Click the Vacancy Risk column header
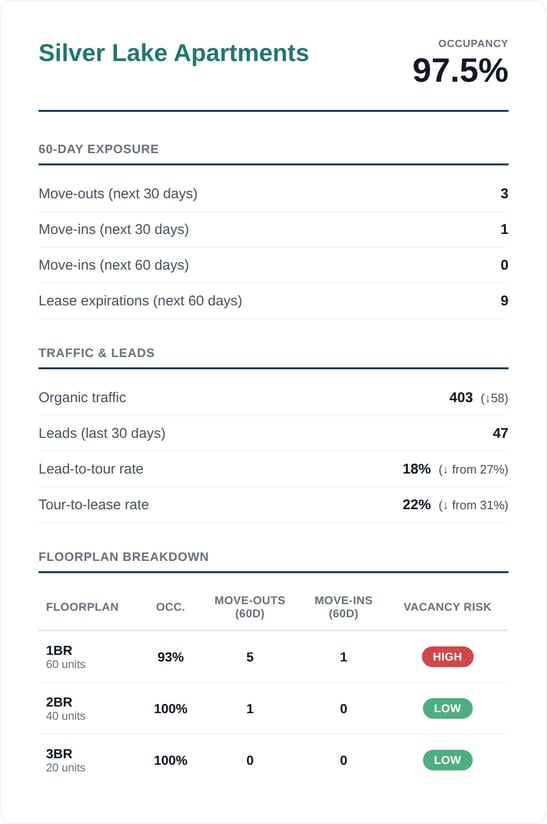The height and width of the screenshot is (824, 547). click(x=447, y=607)
